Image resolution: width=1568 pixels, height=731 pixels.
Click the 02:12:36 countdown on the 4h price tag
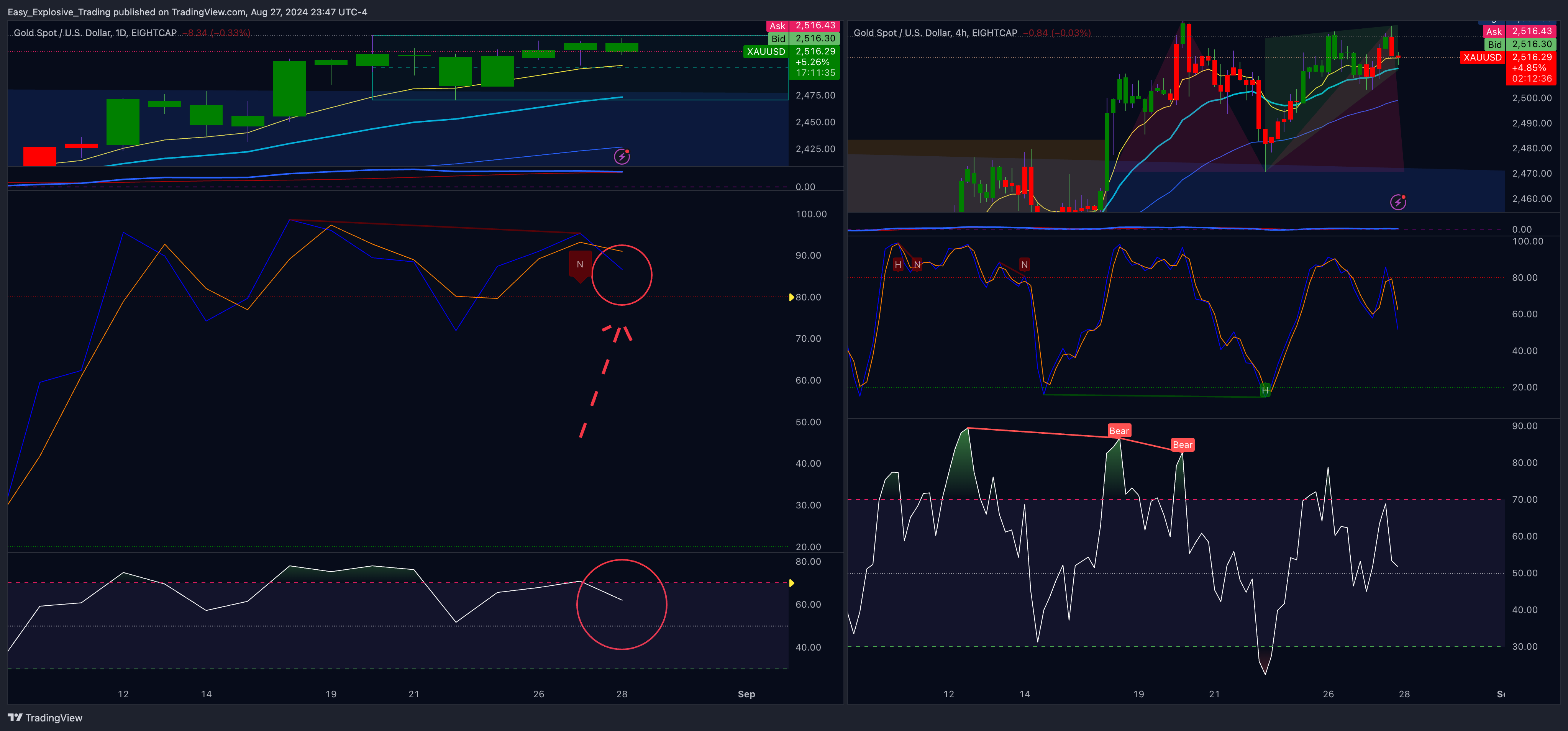click(1532, 79)
